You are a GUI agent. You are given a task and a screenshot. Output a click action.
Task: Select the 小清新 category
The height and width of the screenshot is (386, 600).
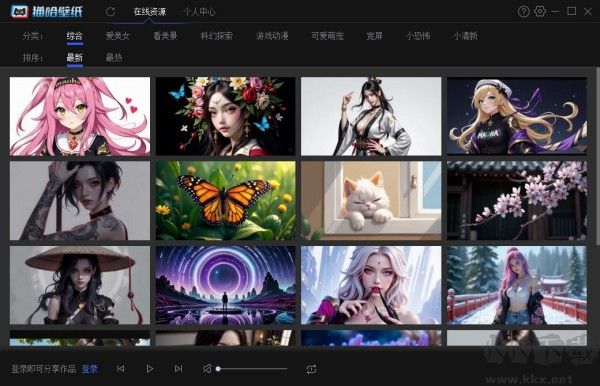click(x=465, y=36)
